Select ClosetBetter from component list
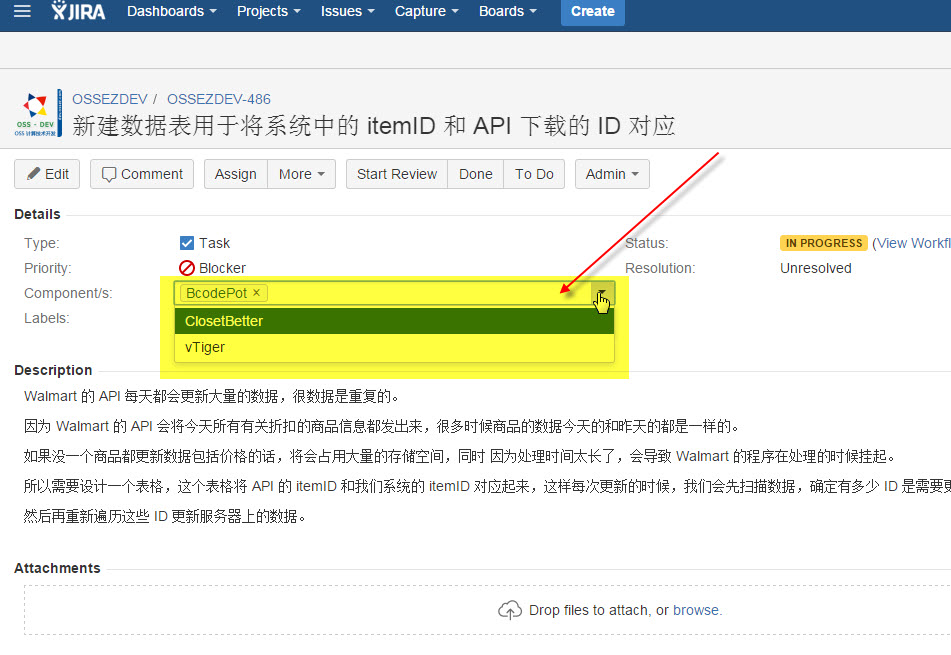Image resolution: width=951 pixels, height=655 pixels. pos(394,321)
